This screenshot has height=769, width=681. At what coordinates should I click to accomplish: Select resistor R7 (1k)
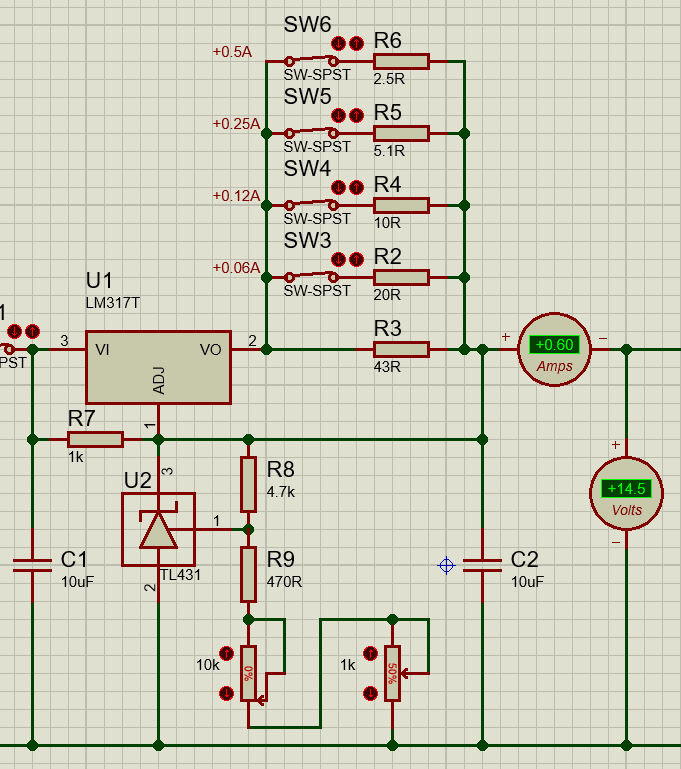[x=95, y=439]
